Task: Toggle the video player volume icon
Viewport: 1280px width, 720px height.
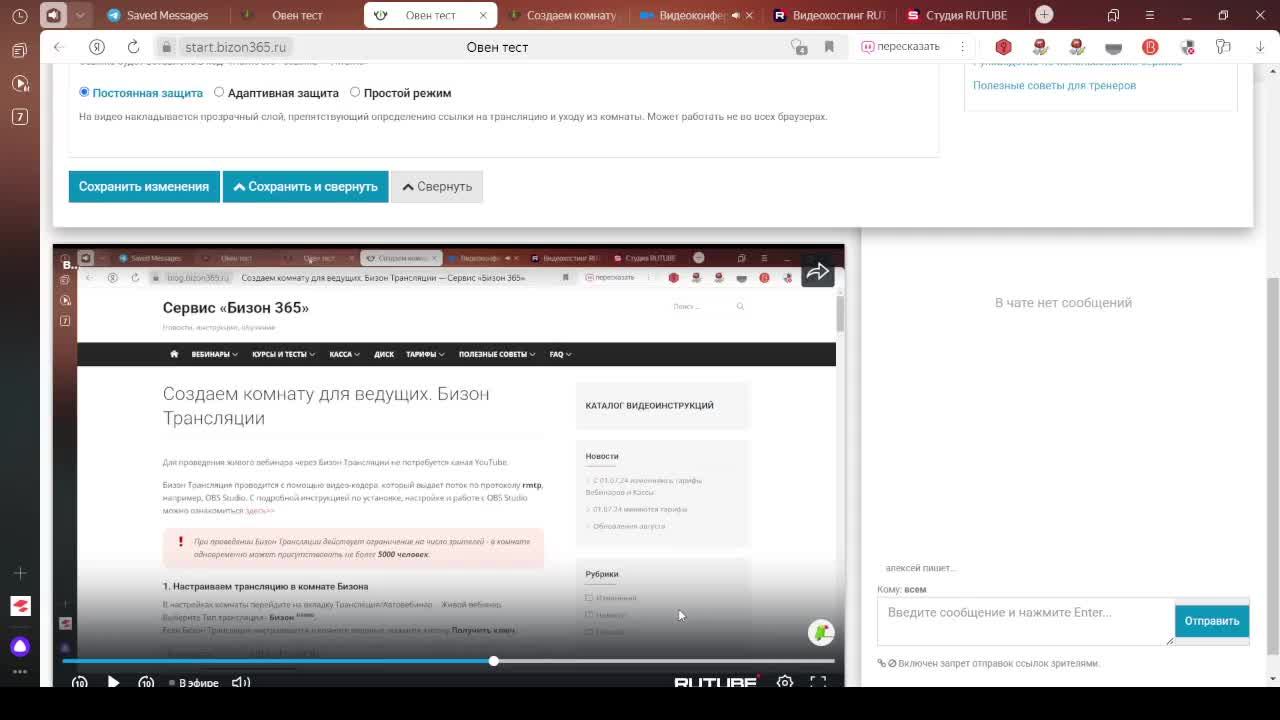Action: pos(241,682)
